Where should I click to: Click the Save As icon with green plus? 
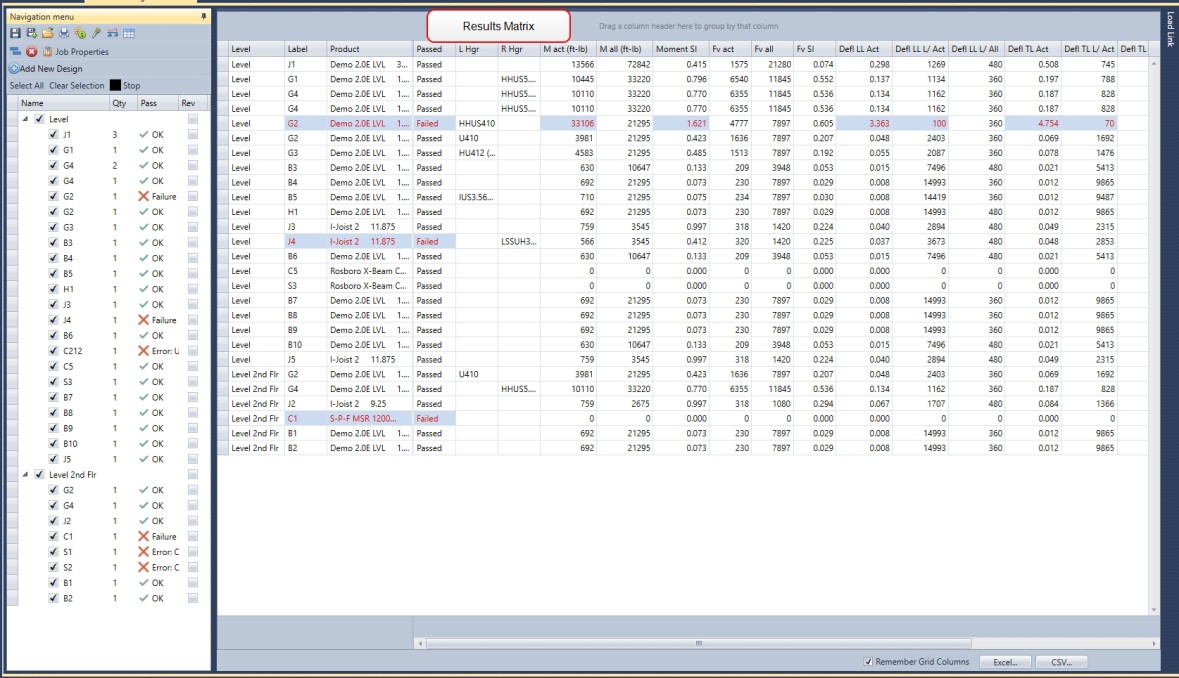pos(32,33)
